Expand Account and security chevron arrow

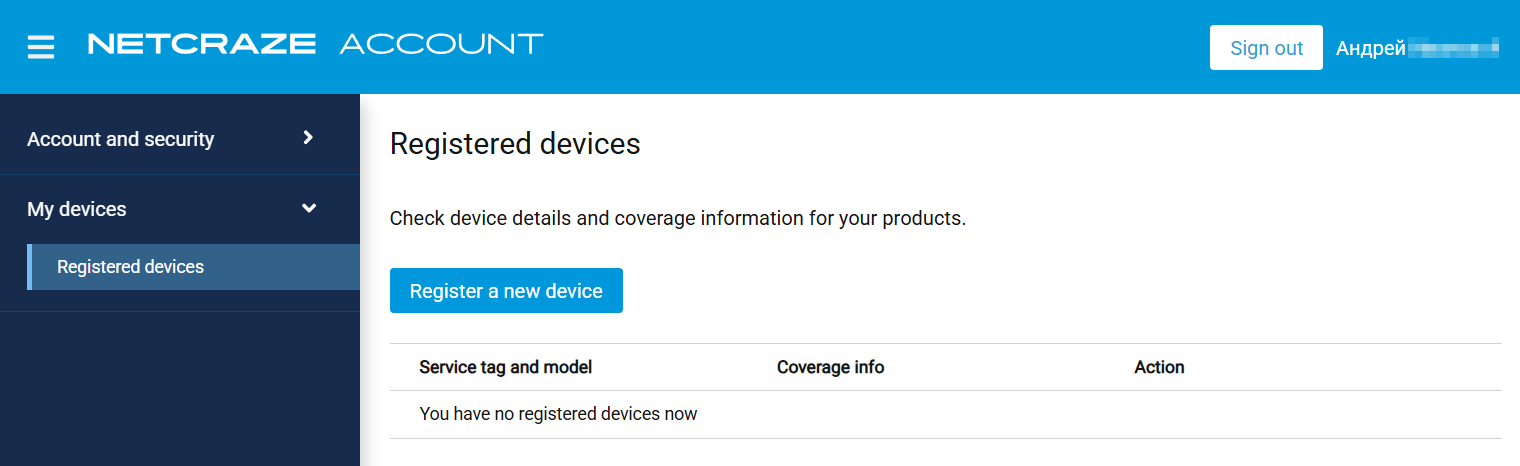pyautogui.click(x=309, y=138)
